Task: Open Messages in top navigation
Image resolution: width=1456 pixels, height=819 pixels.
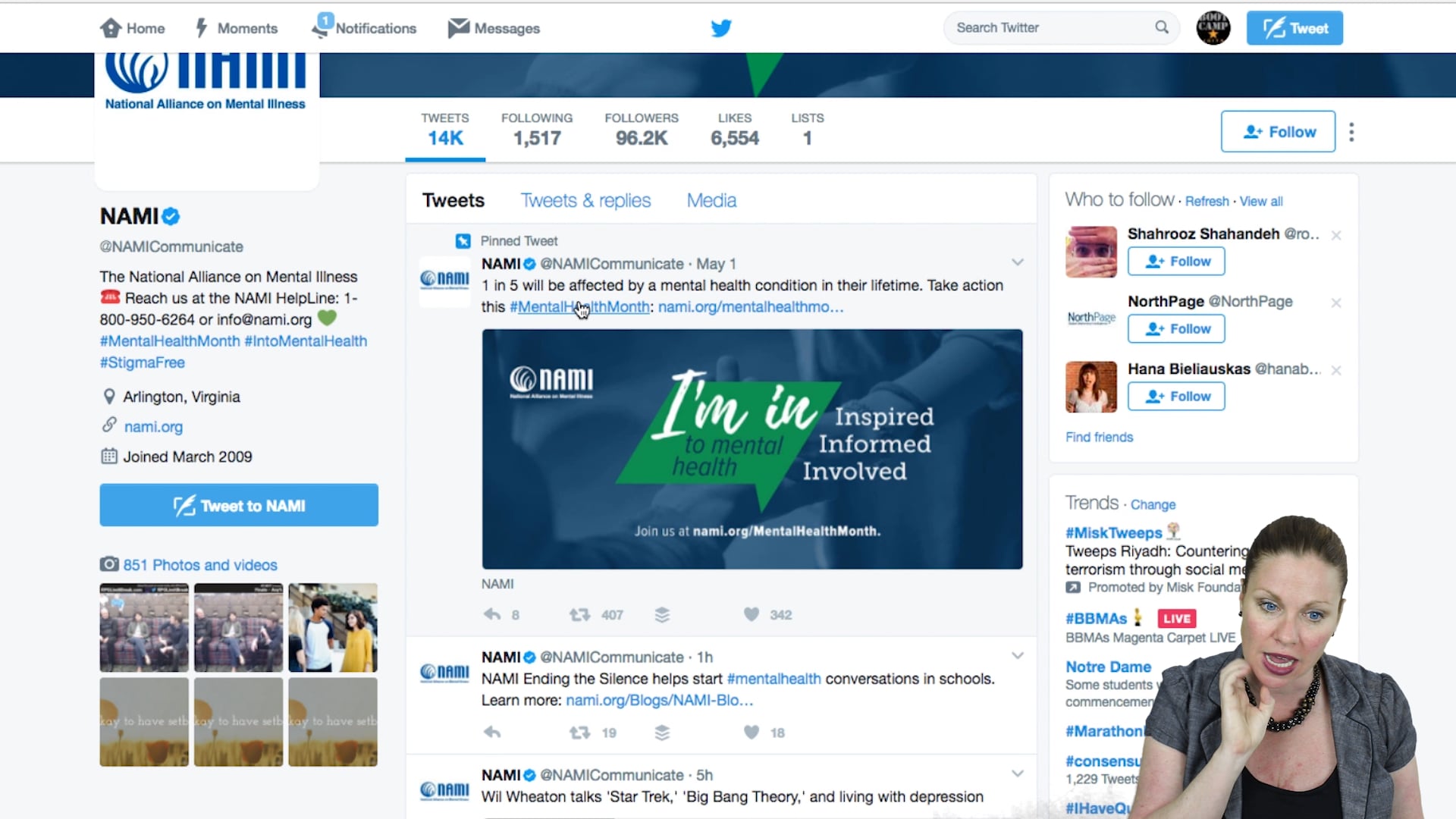Action: (494, 28)
